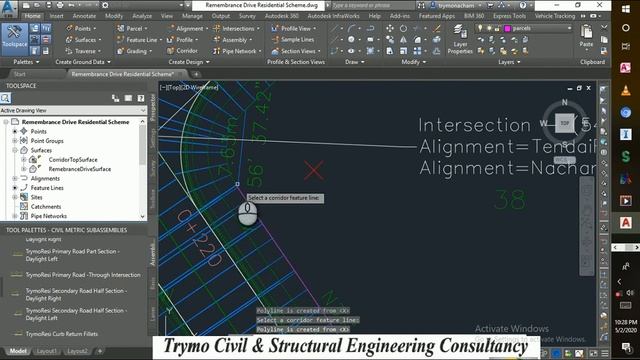Expand the Pipe Networks tree node
This screenshot has width=640, height=360.
point(15,216)
